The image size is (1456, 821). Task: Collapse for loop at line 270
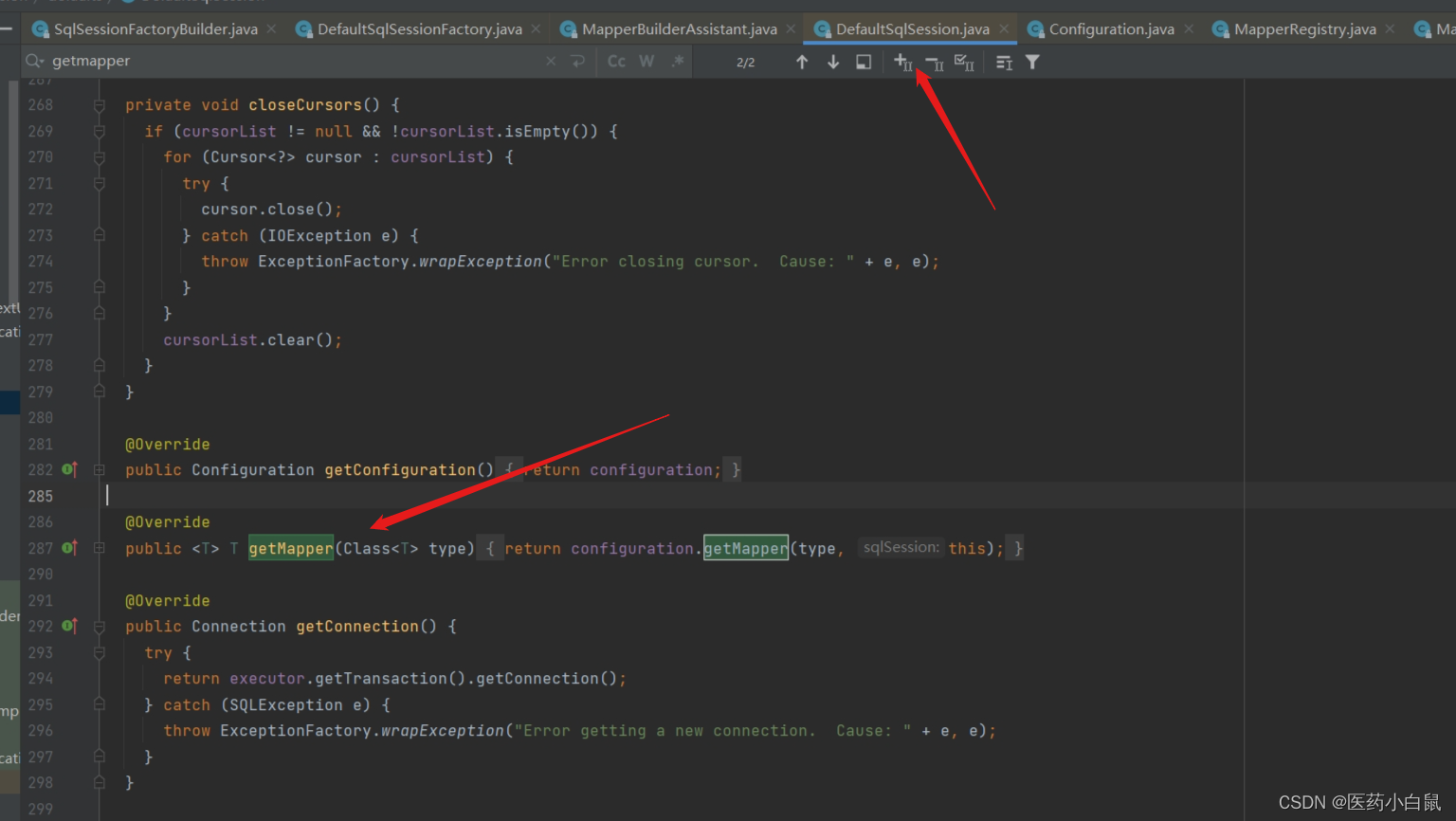[x=100, y=157]
